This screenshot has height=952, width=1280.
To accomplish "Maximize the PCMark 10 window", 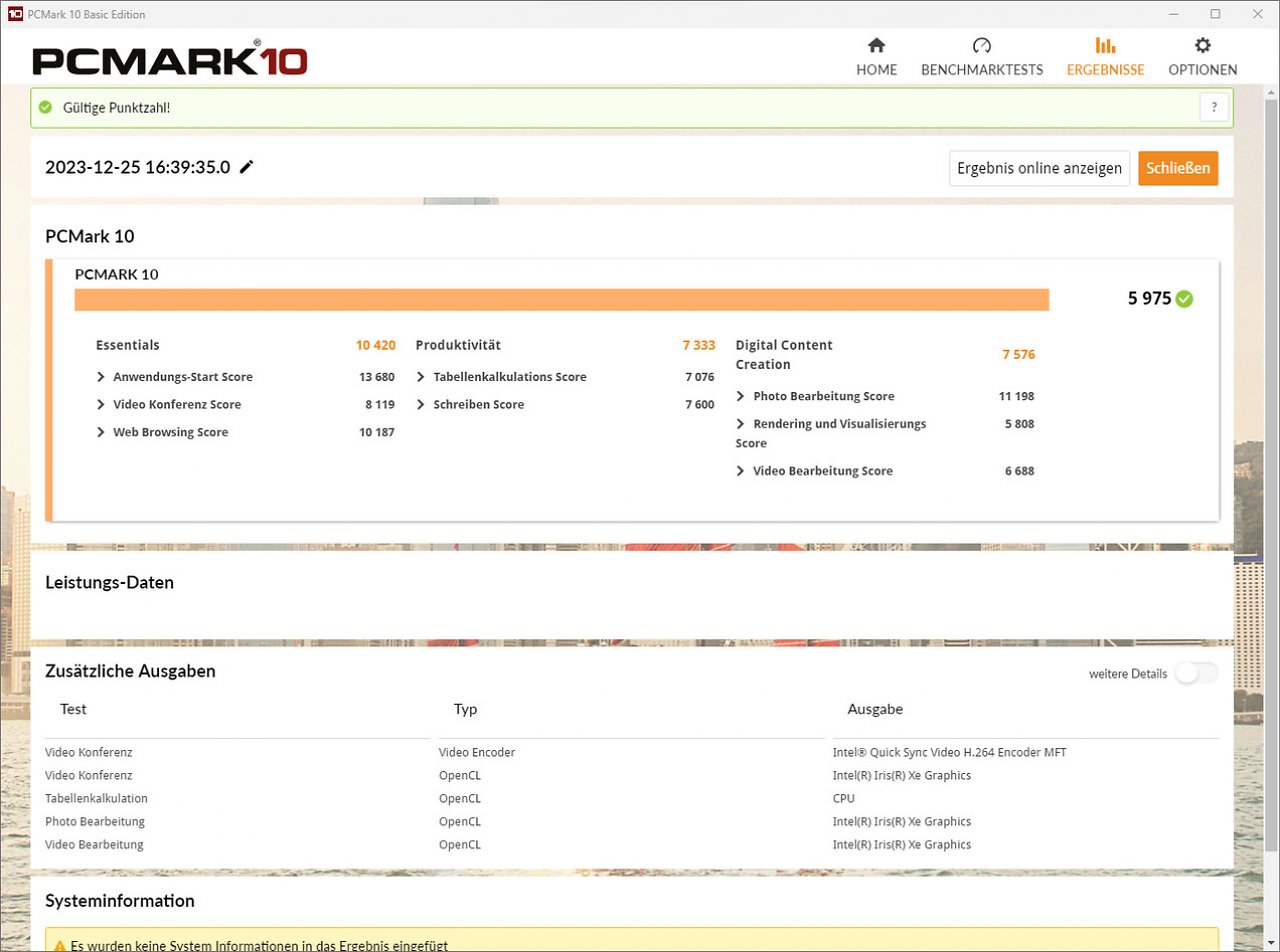I will (1215, 14).
